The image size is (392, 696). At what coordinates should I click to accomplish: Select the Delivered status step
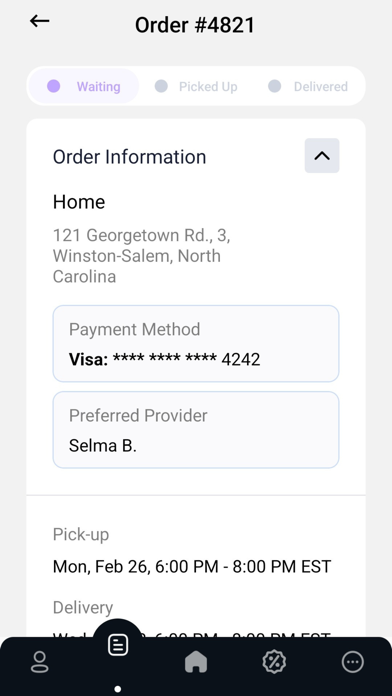tap(308, 86)
